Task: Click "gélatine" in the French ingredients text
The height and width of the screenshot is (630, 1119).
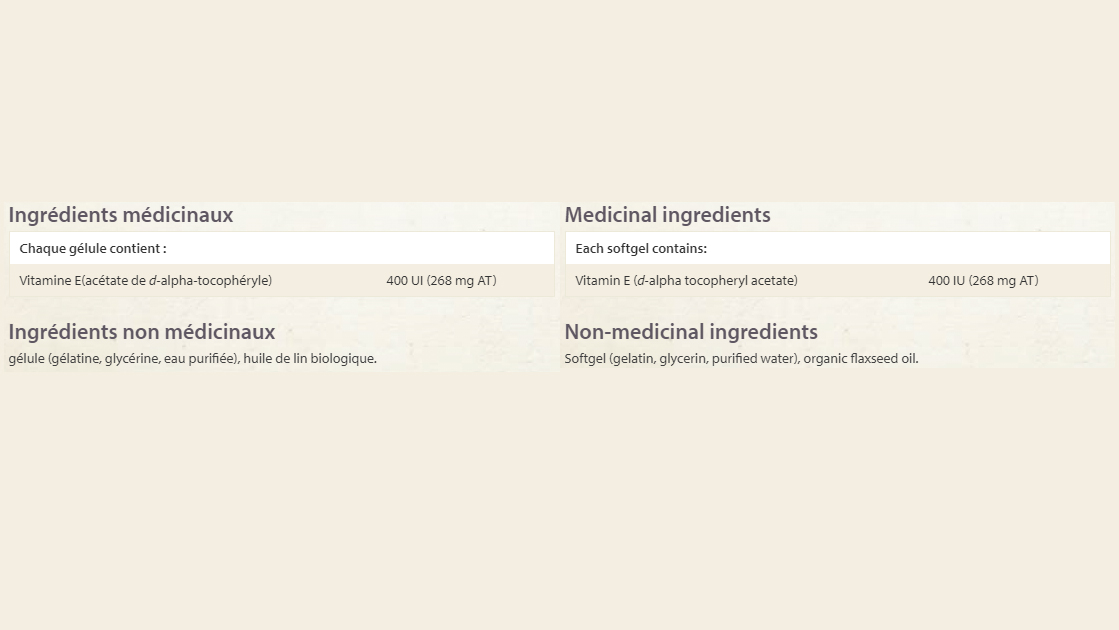Action: [x=76, y=359]
